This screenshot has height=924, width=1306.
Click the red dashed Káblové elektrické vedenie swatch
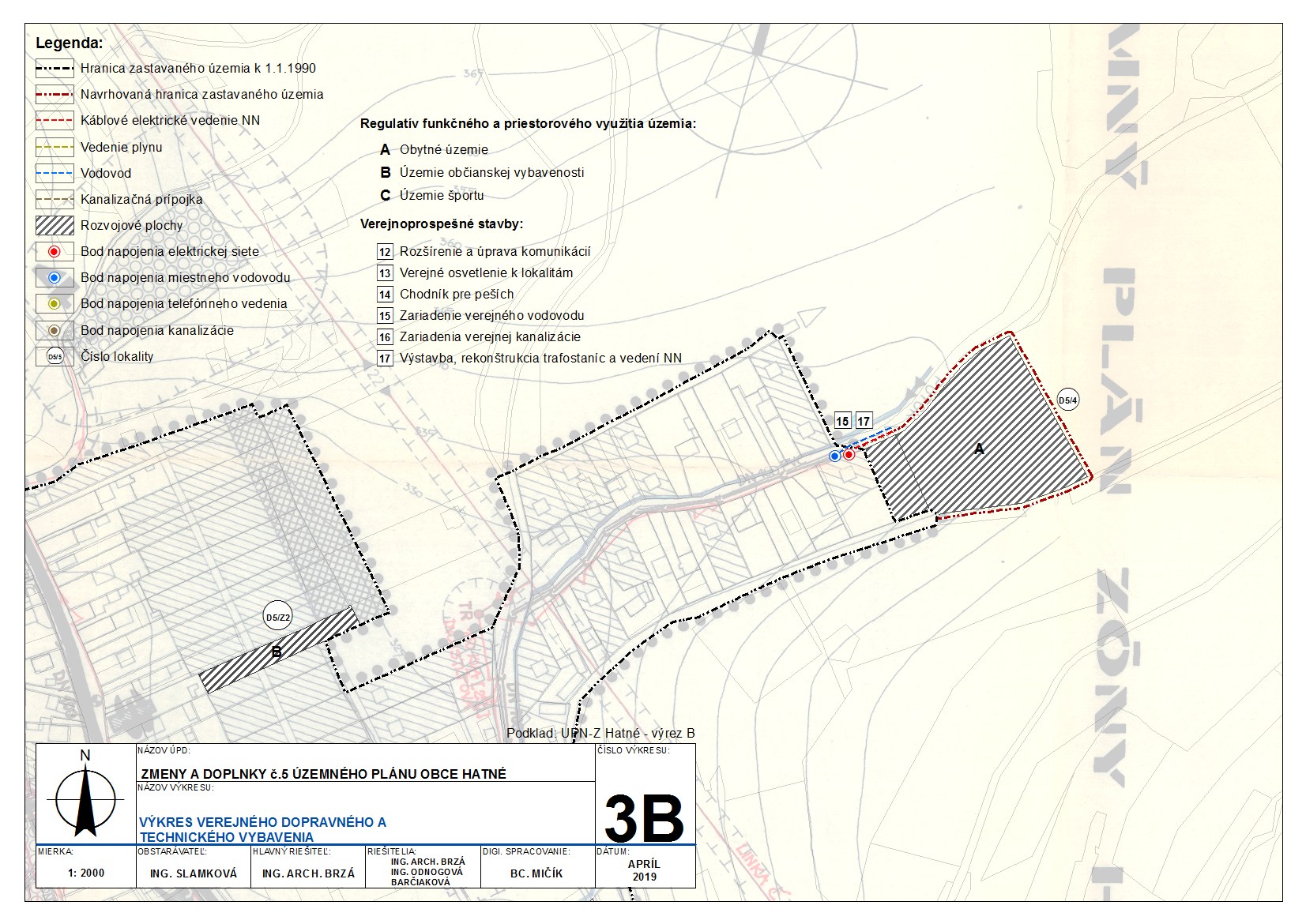pos(55,121)
